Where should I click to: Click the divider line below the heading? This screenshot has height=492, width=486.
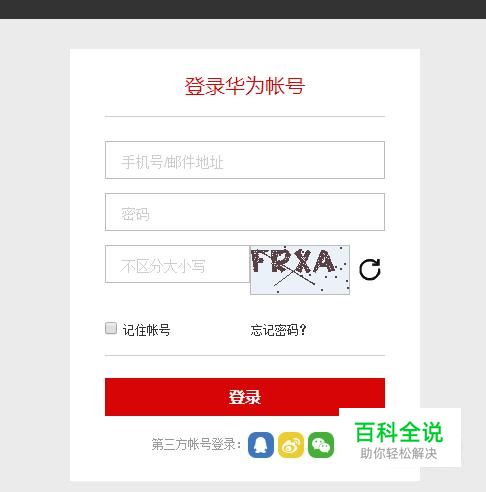pyautogui.click(x=245, y=117)
